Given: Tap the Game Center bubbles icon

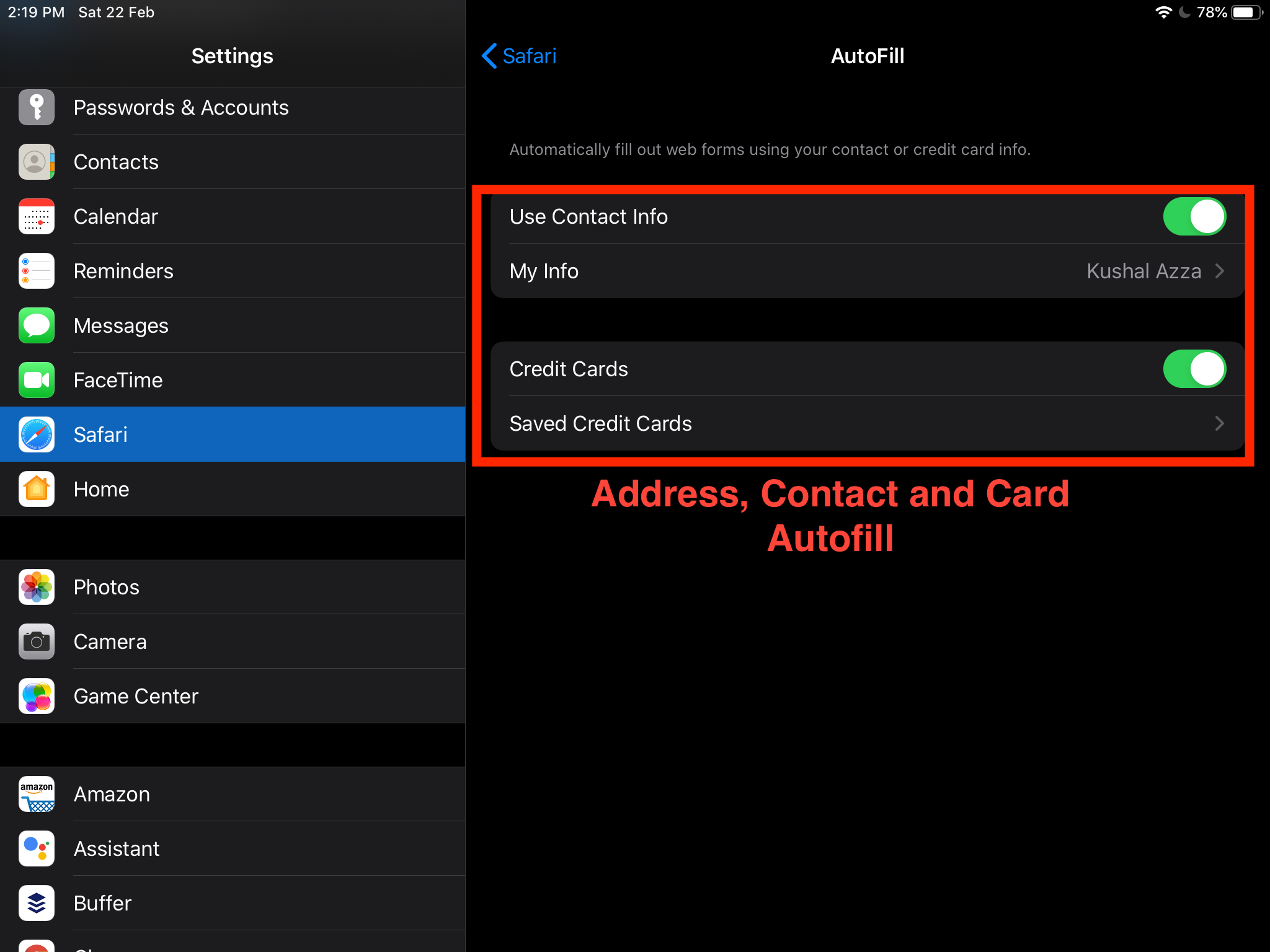Looking at the screenshot, I should coord(37,696).
